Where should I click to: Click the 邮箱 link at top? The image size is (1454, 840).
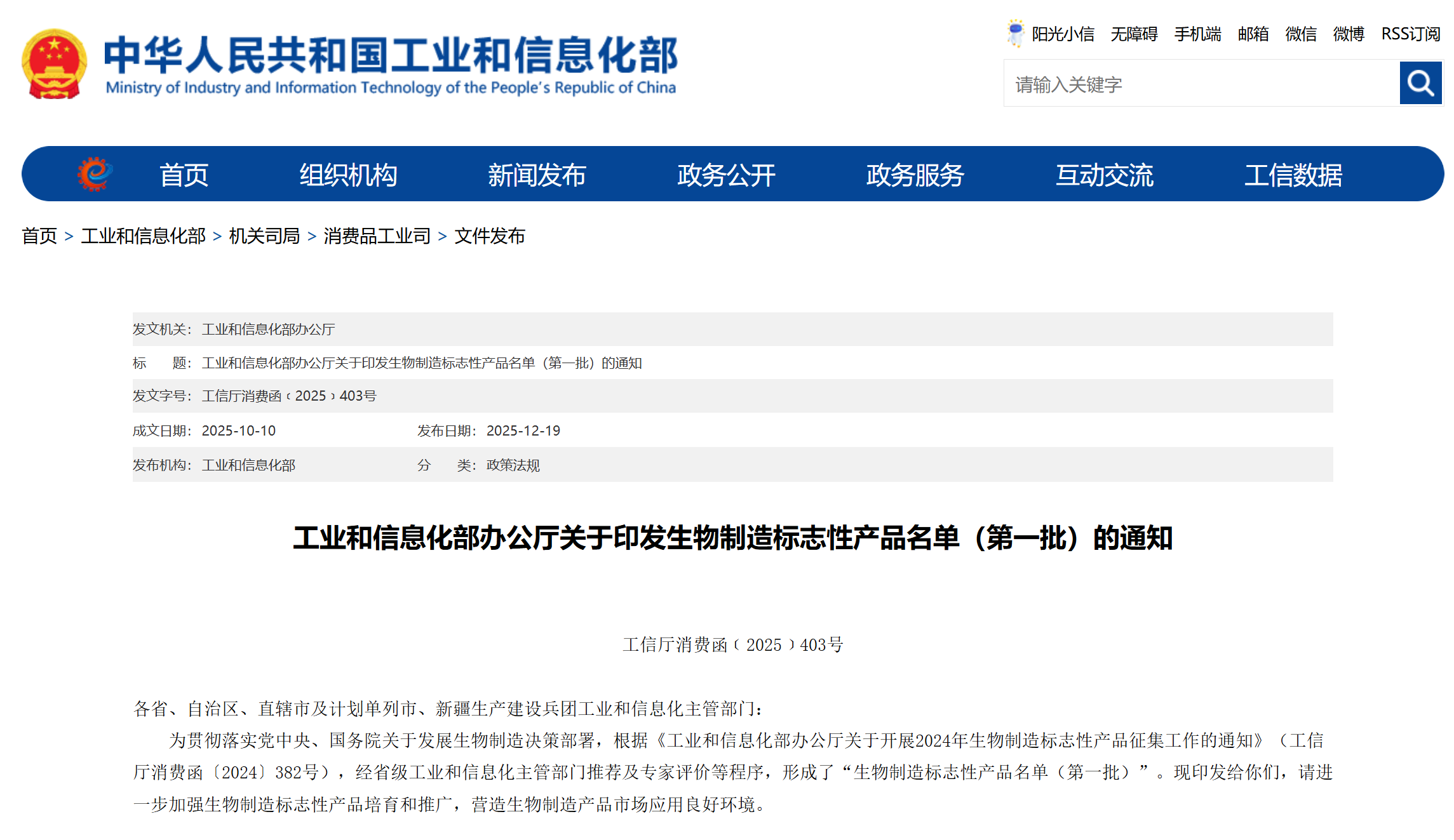coord(1253,34)
